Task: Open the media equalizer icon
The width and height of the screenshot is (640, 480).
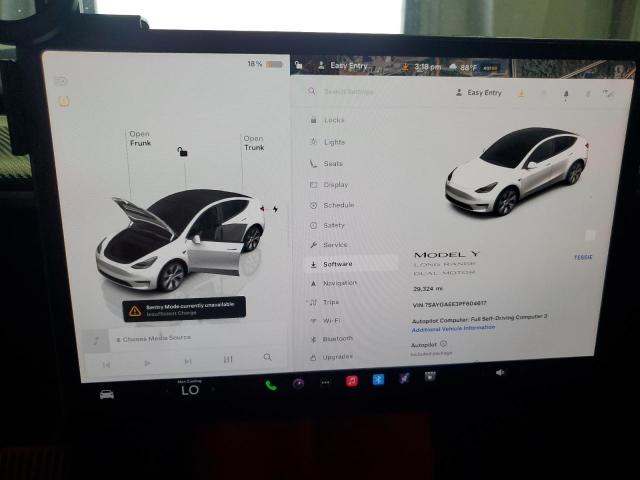Action: (x=228, y=360)
